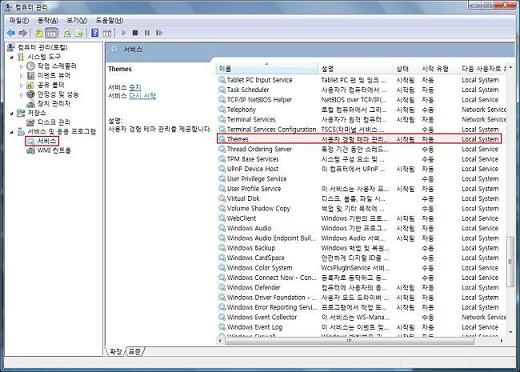Click the export list toolbar icon
Screen dimensions: 520x372
point(79,33)
